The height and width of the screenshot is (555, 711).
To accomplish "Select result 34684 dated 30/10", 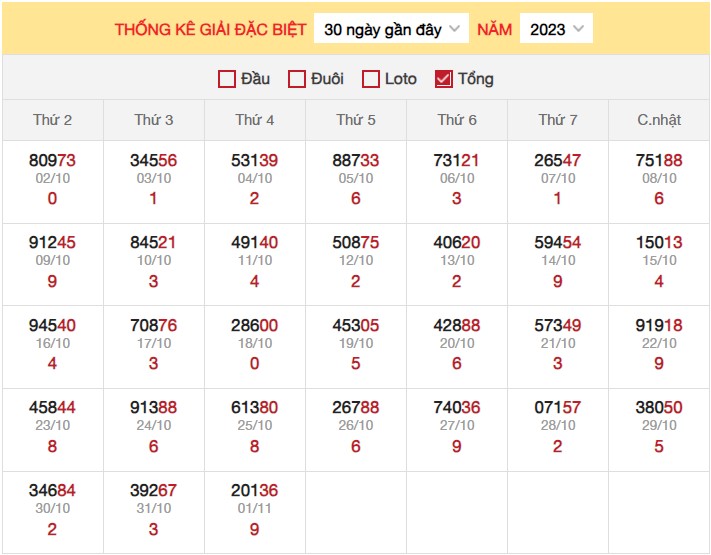I will coord(52,491).
